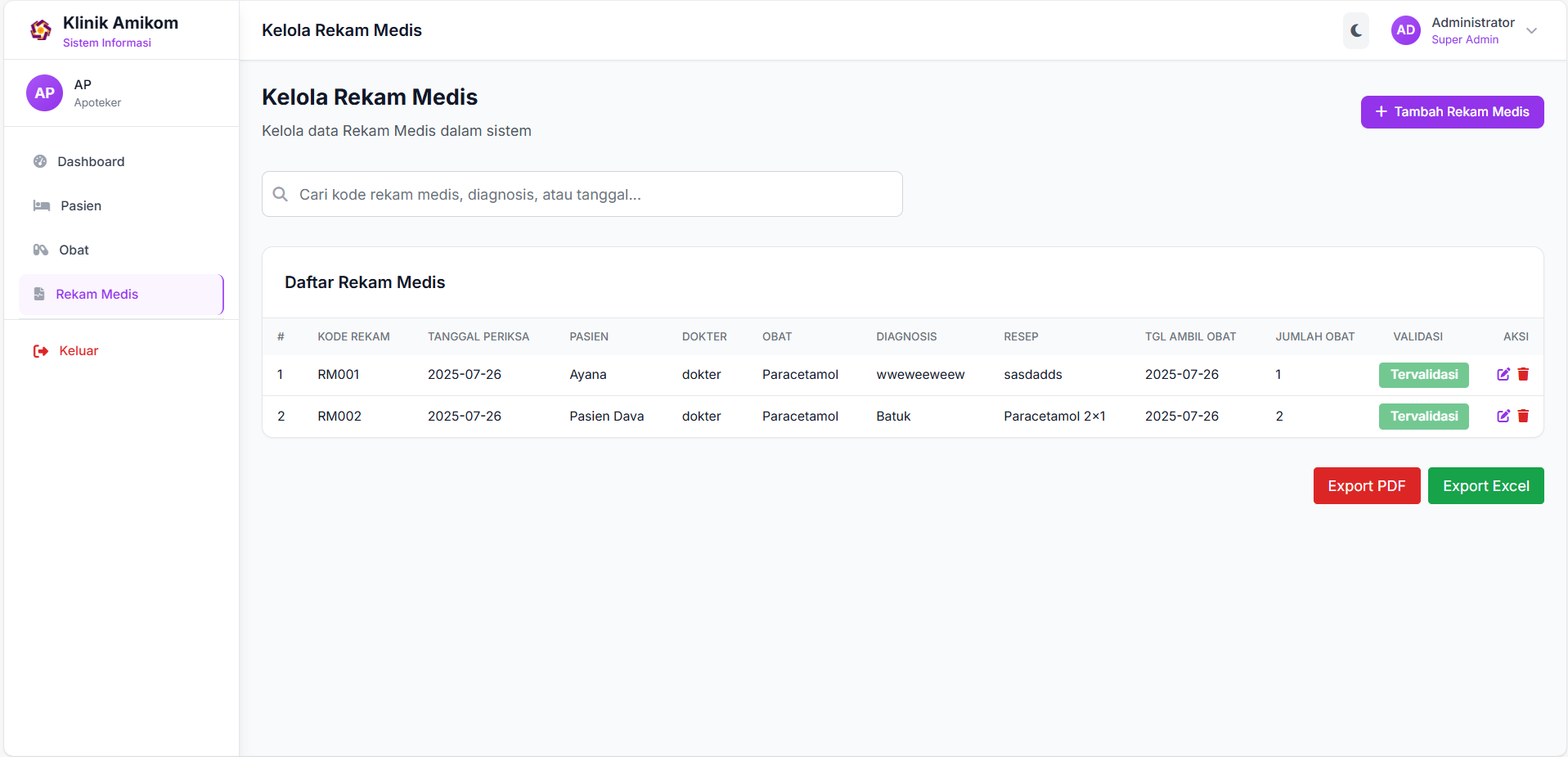Click the AD avatar in the header
The image size is (1568, 757).
click(1405, 30)
